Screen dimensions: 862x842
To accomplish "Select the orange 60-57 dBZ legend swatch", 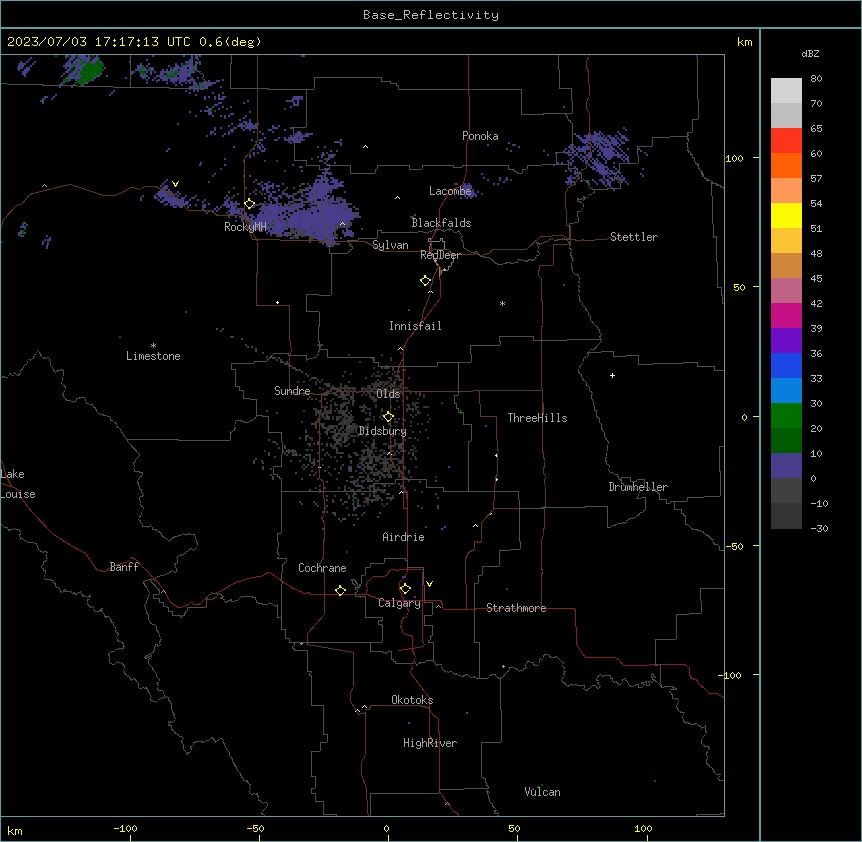I will [x=786, y=165].
